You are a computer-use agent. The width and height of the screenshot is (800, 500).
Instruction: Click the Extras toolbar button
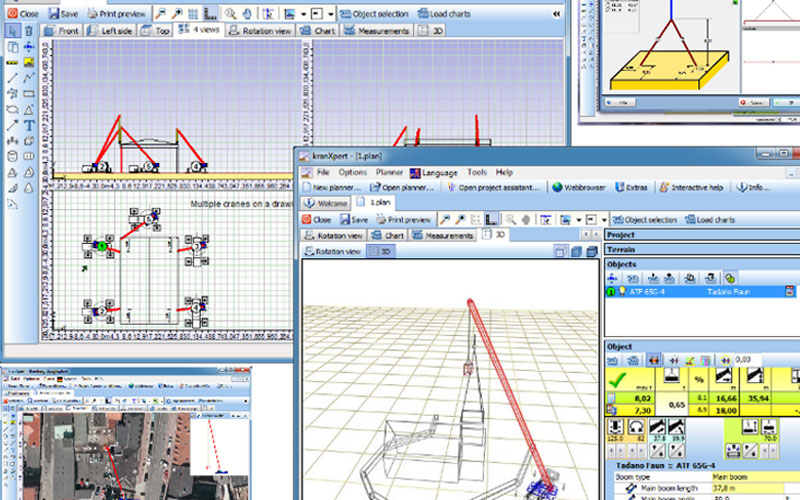(631, 187)
